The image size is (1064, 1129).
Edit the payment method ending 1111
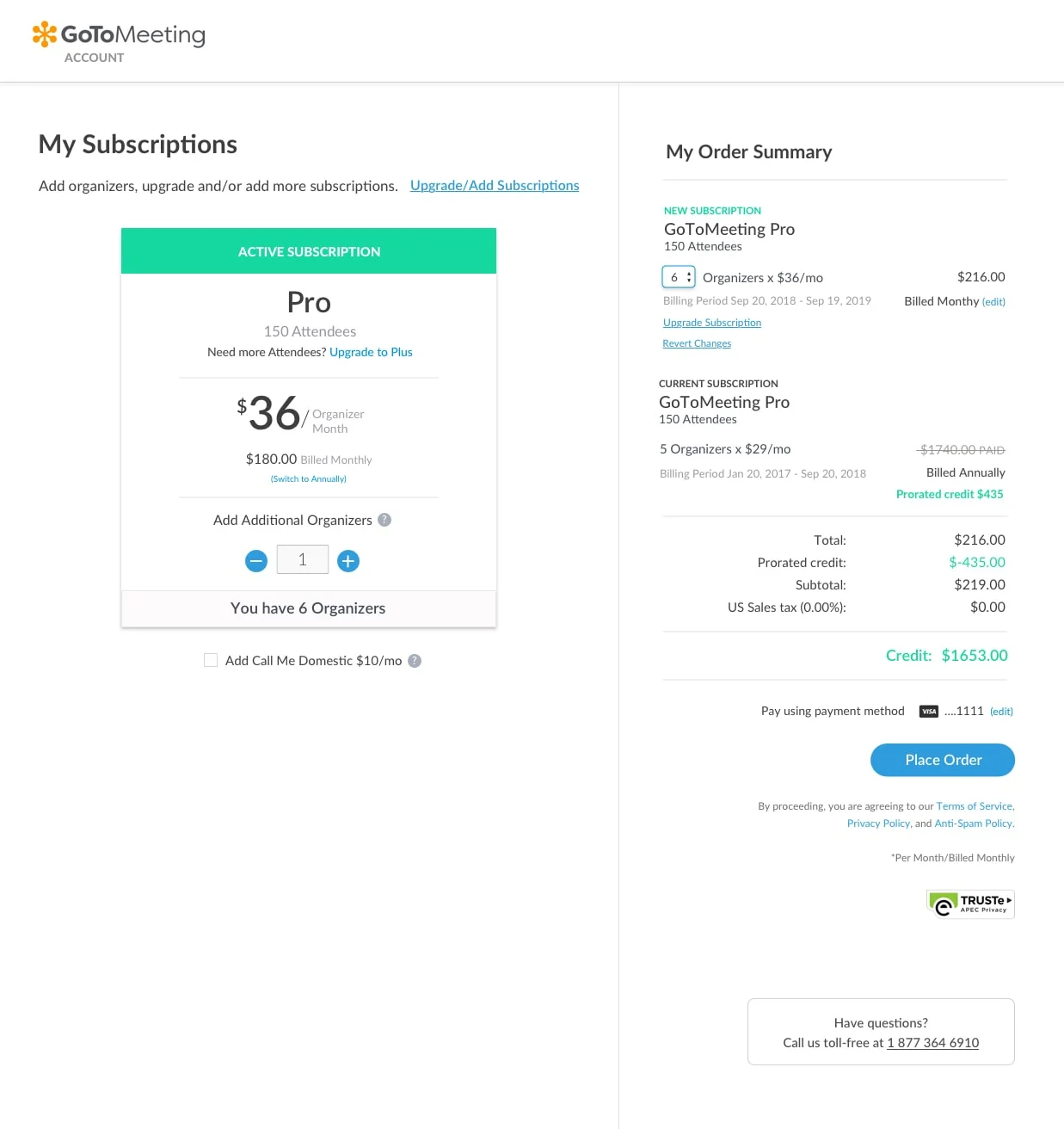click(1001, 712)
